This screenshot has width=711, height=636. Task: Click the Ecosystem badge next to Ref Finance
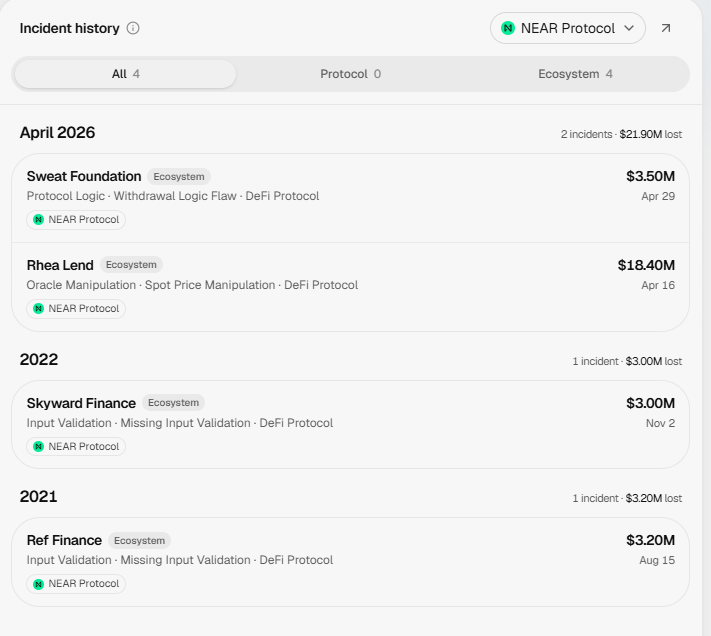(x=139, y=540)
